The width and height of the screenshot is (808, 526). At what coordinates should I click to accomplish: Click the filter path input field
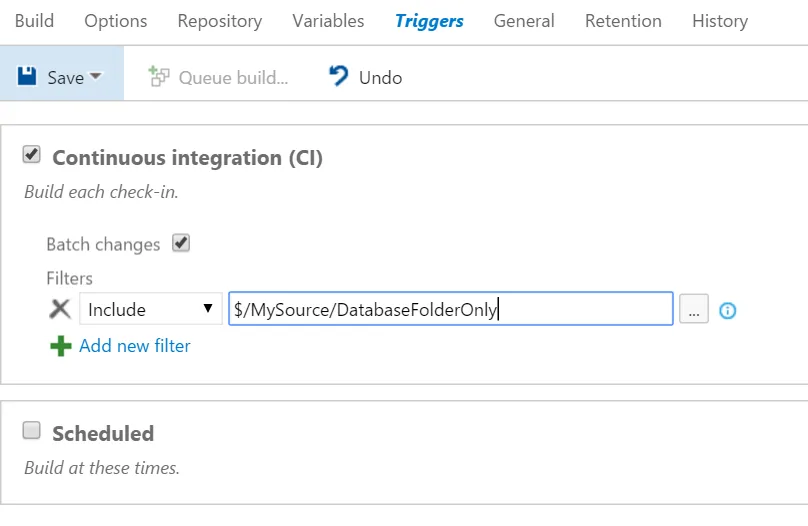tap(450, 309)
